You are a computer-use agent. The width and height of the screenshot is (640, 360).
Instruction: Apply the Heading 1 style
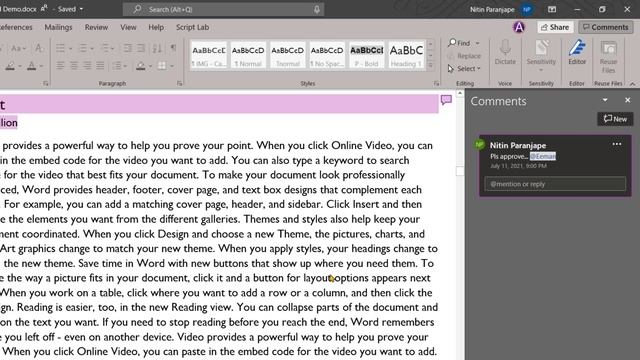(x=406, y=56)
